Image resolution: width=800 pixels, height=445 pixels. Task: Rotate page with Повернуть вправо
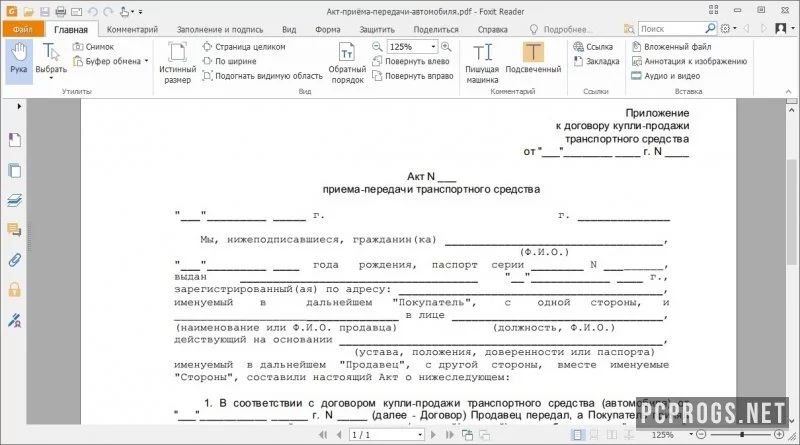pyautogui.click(x=413, y=76)
